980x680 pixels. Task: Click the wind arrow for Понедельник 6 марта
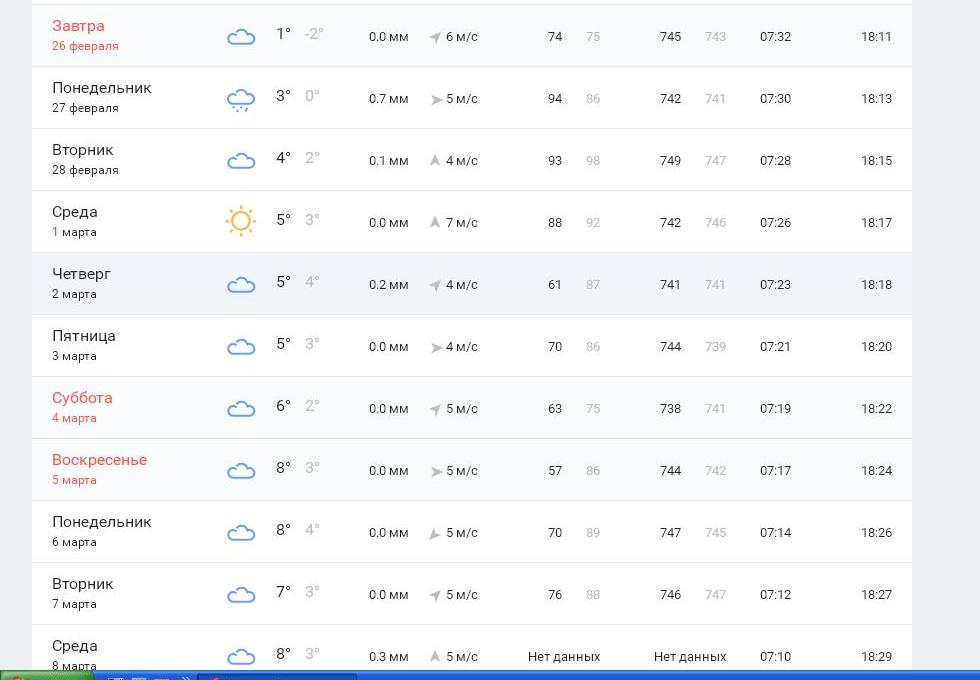pos(435,534)
